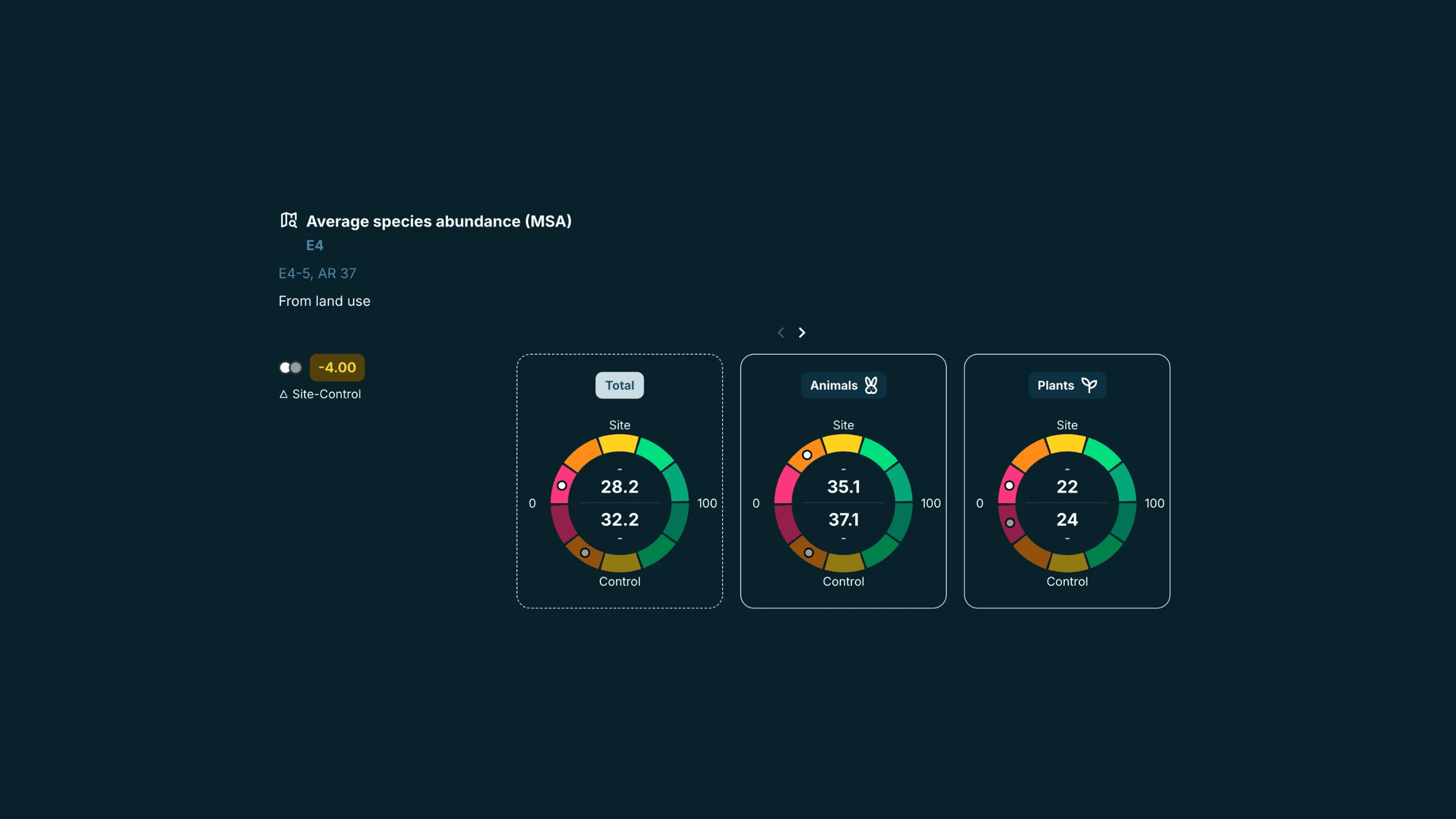Click the 24 control value in Plants
The height and width of the screenshot is (819, 1456).
tap(1067, 519)
